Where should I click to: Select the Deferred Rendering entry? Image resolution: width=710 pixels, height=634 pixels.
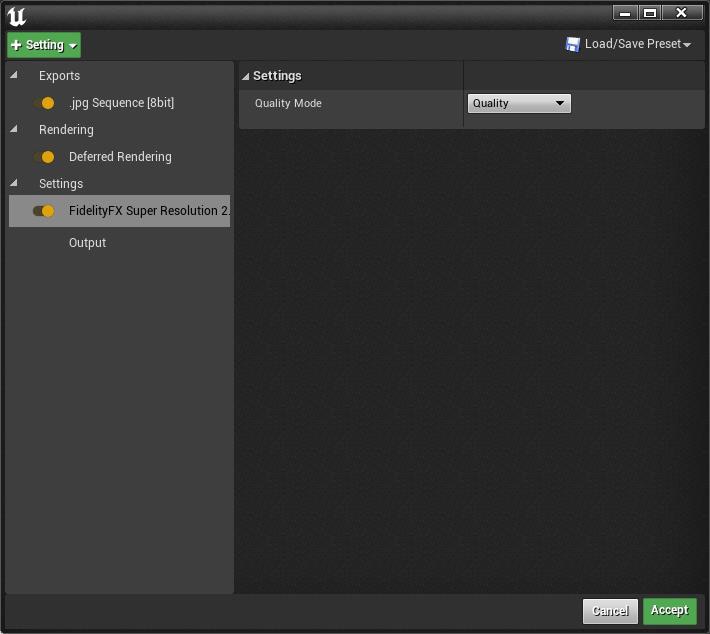(120, 157)
